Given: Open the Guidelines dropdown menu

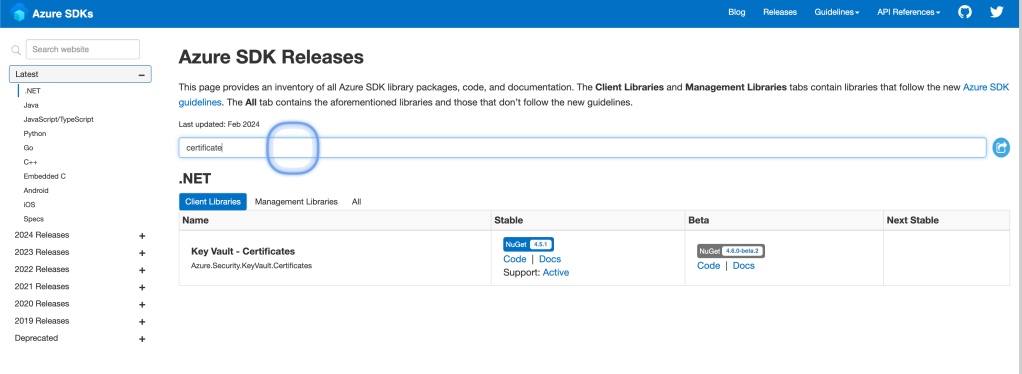Looking at the screenshot, I should pyautogui.click(x=836, y=12).
